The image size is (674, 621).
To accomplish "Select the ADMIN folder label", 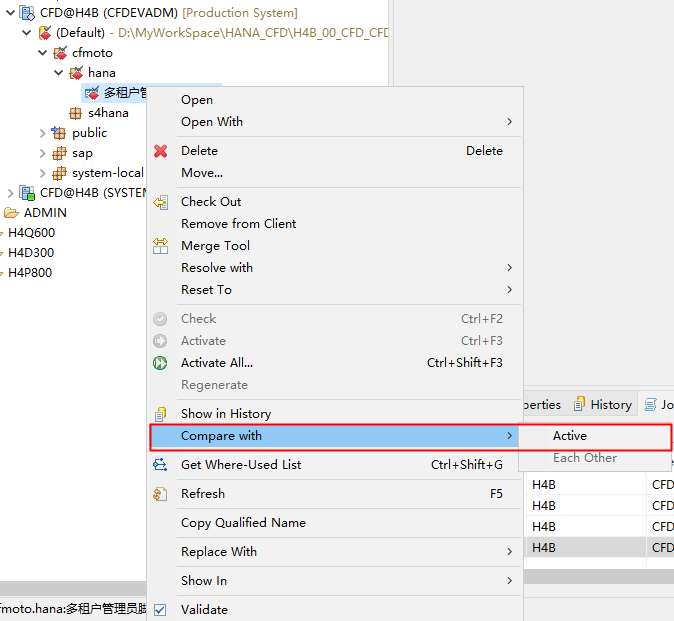I will pos(45,213).
